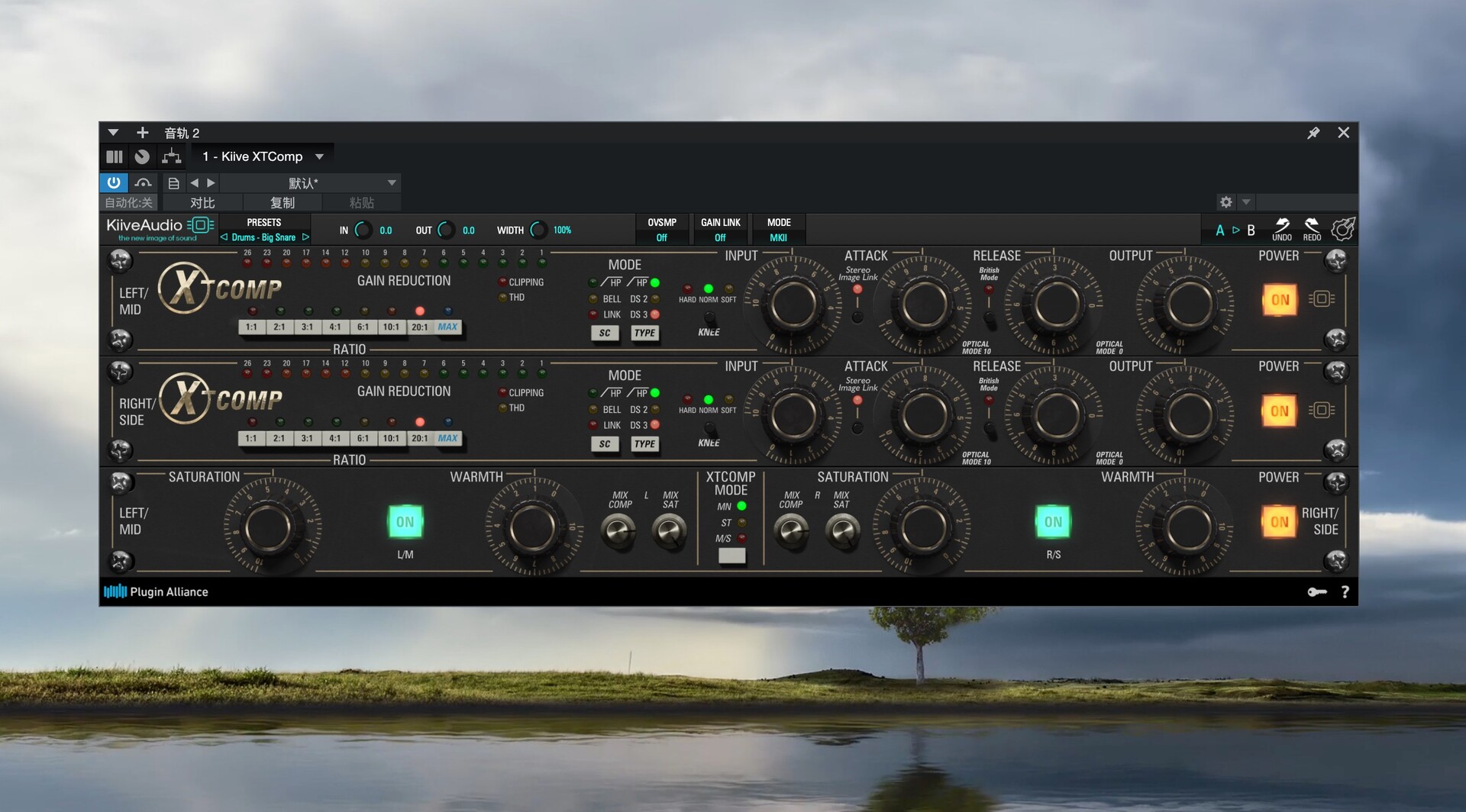Image resolution: width=1466 pixels, height=812 pixels.
Task: Click the plugin bypass power icon
Action: [114, 182]
